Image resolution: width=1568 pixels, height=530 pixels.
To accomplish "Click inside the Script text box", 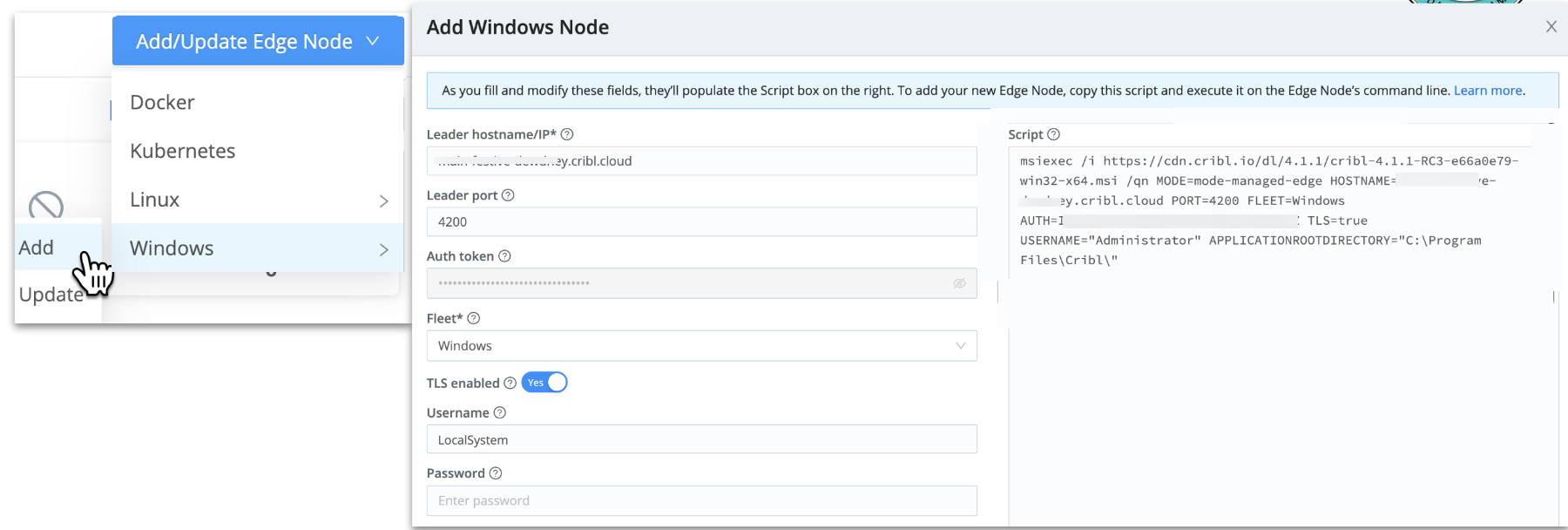I will tap(1283, 336).
